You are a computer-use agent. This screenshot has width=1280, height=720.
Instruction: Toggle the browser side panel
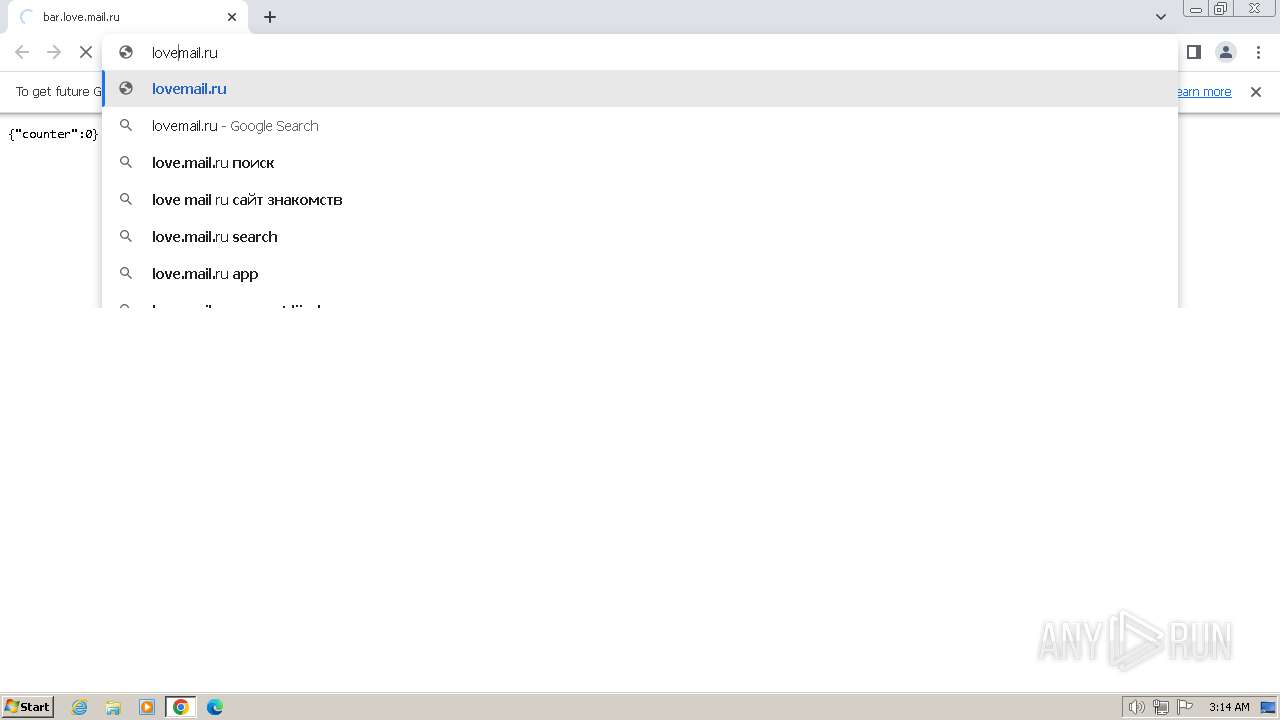pyautogui.click(x=1194, y=52)
